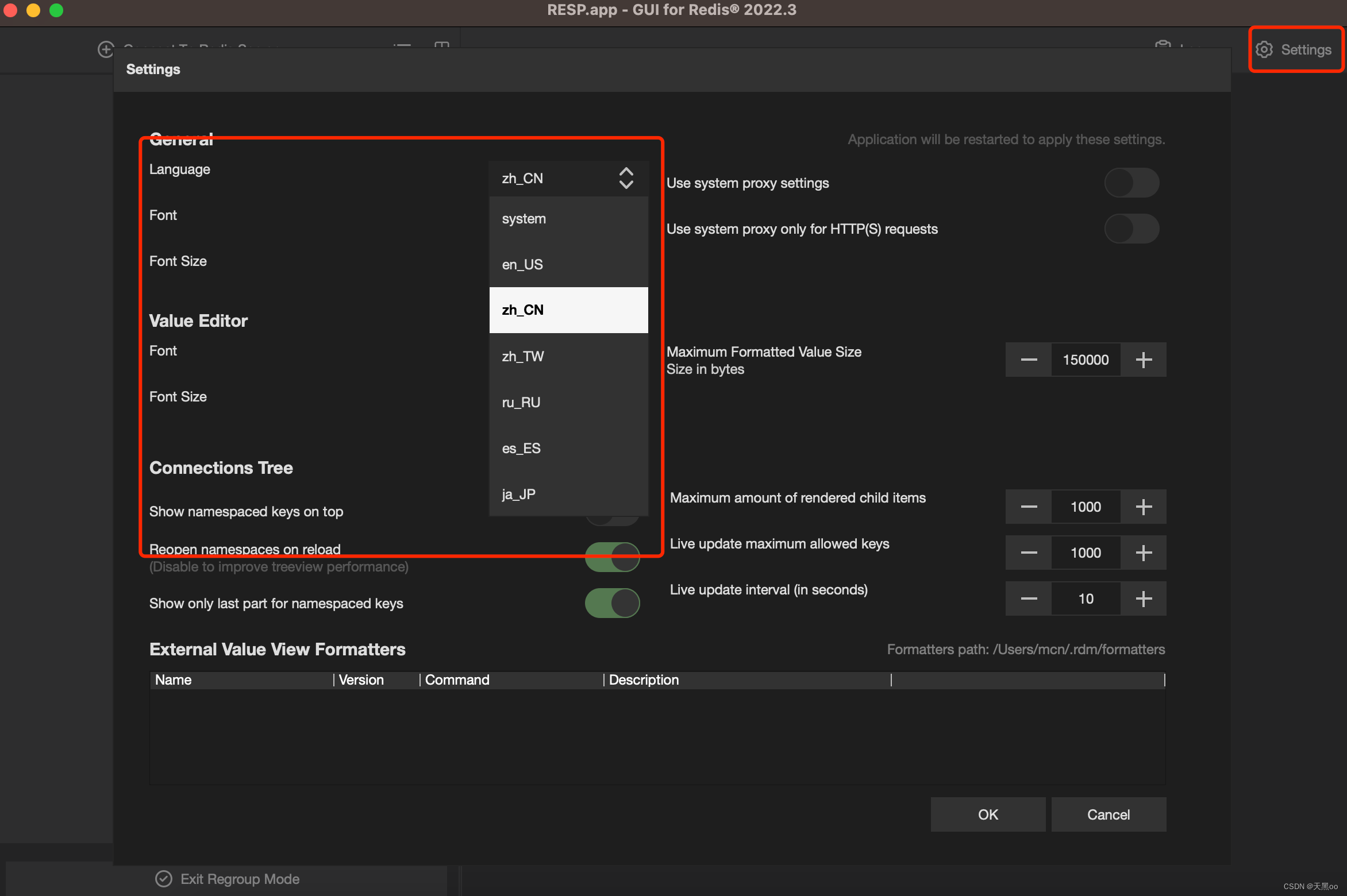Select es_ES language option
This screenshot has width=1347, height=896.
pos(568,448)
